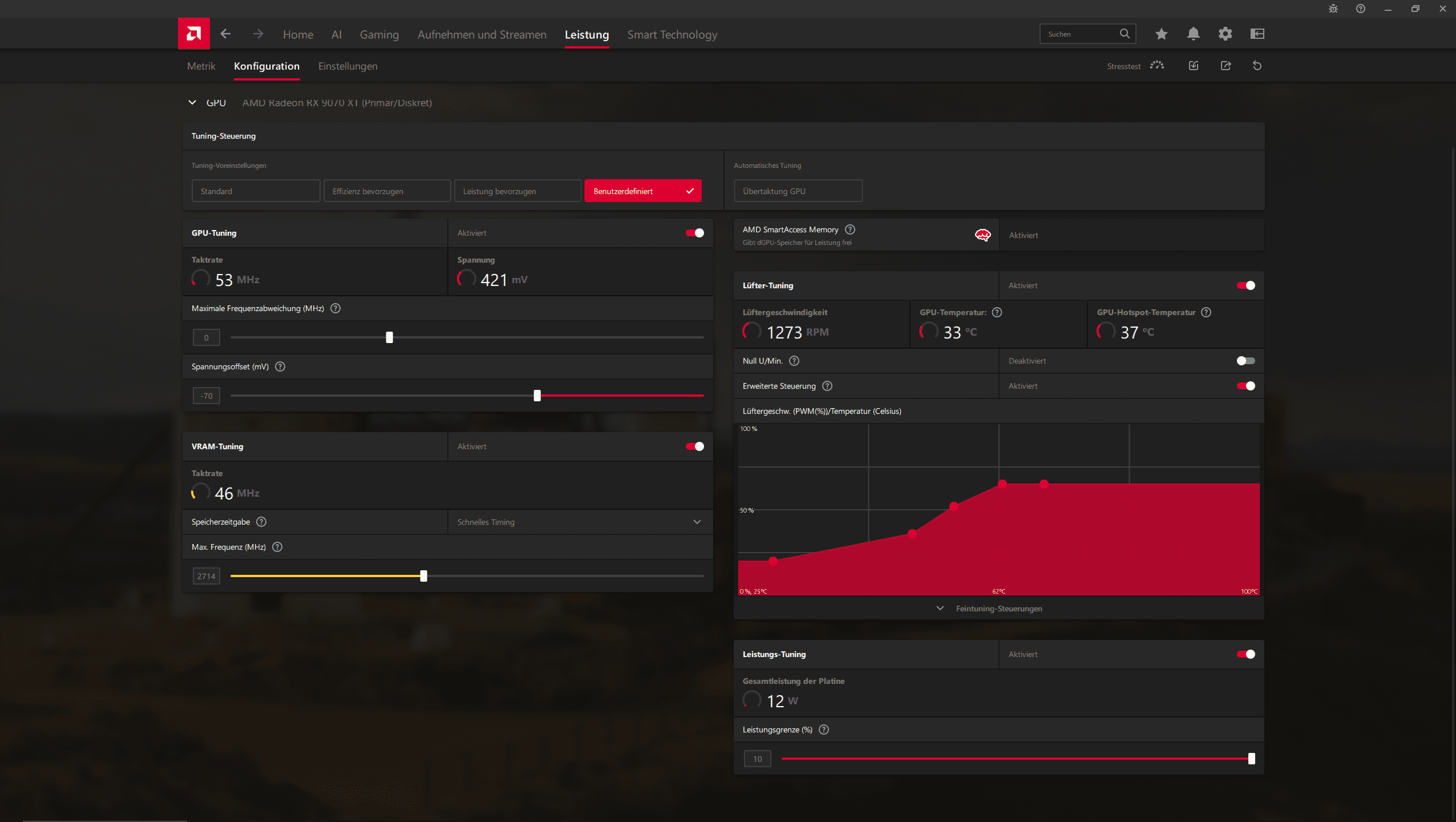Start the Stresstest gauge icon
Viewport: 1456px width, 822px height.
point(1157,66)
